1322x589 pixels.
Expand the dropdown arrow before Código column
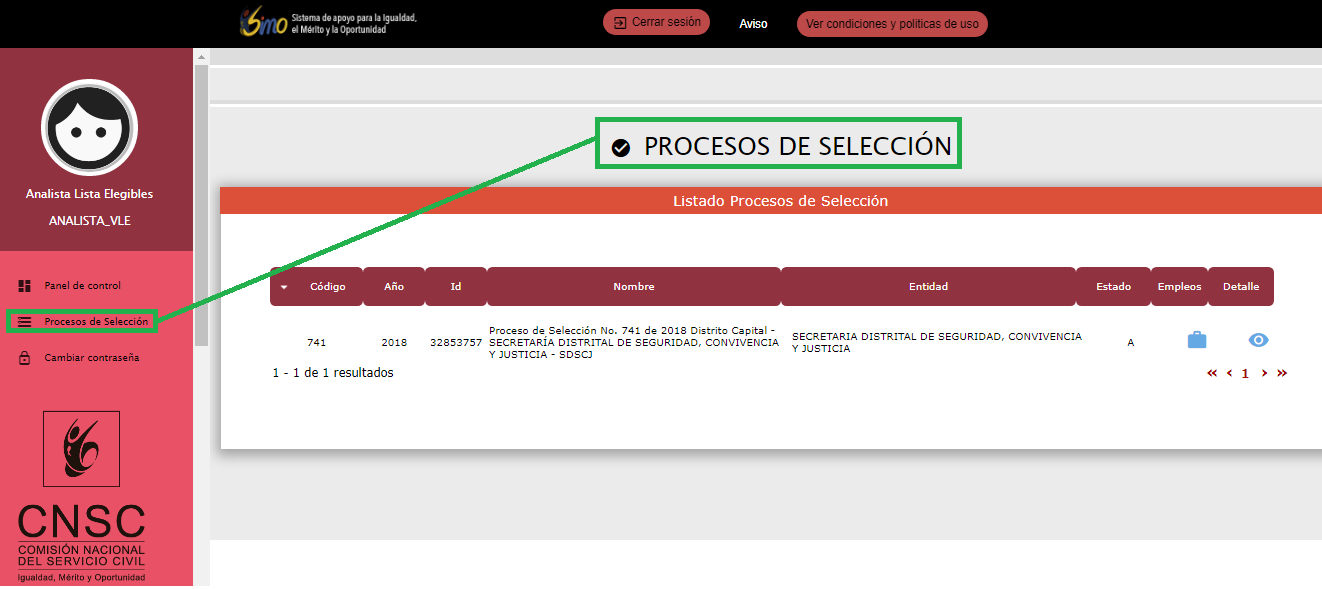[x=284, y=287]
